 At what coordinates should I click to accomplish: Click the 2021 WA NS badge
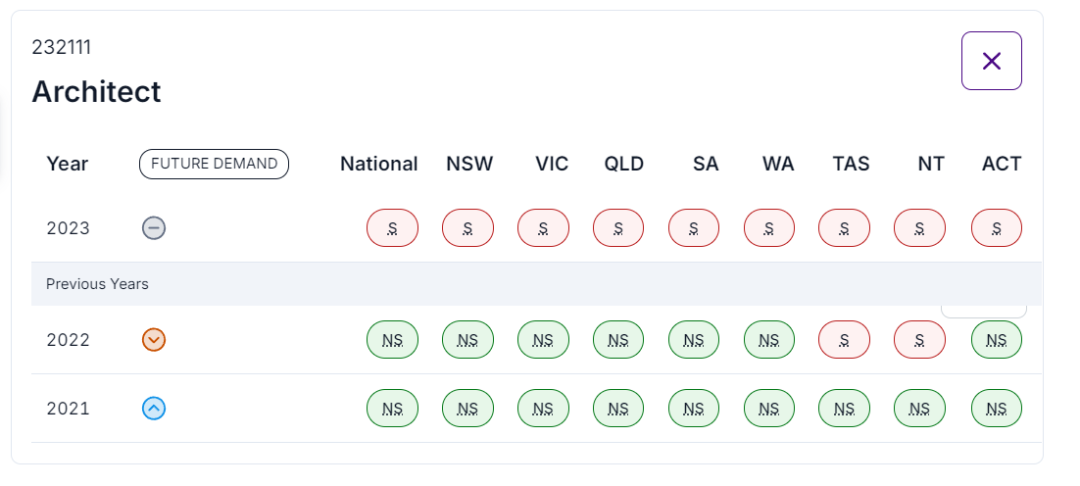pyautogui.click(x=769, y=408)
